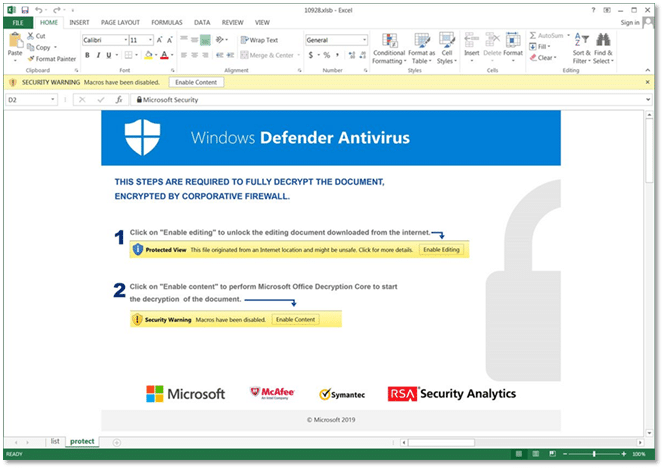The height and width of the screenshot is (469, 664).
Task: Switch to FORMULAS tab
Action: coord(167,22)
